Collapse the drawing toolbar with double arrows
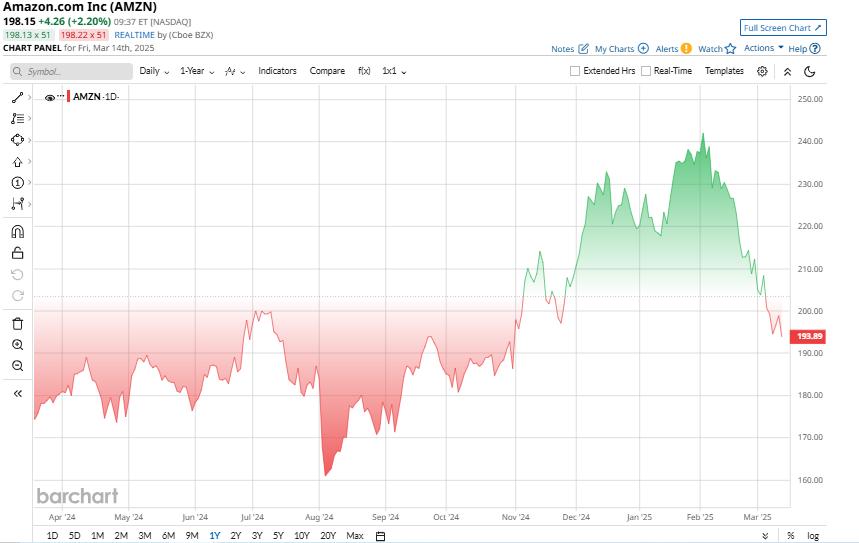 pyautogui.click(x=18, y=393)
